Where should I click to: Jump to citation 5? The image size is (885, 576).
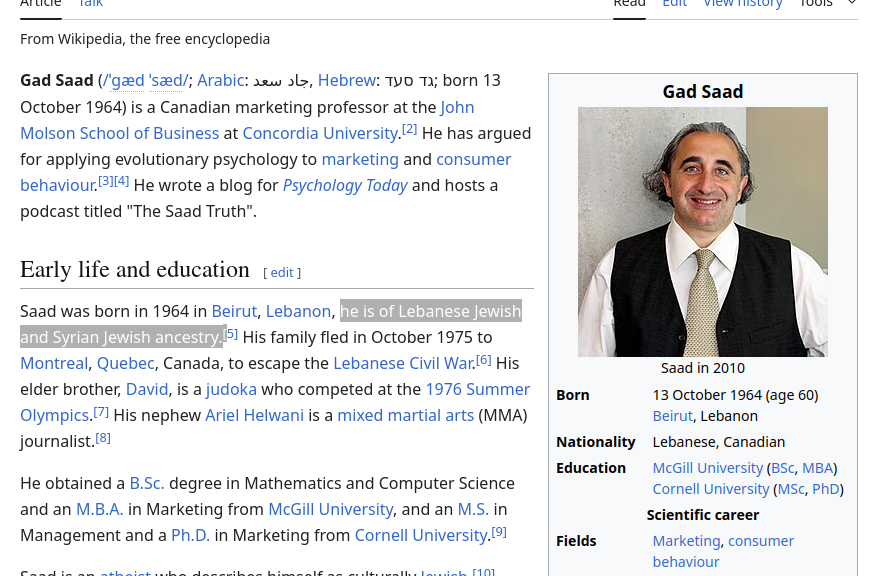click(231, 333)
